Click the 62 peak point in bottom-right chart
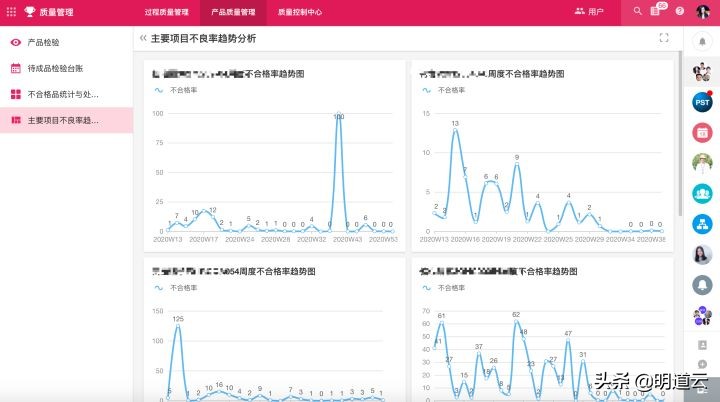Viewport: 720px width, 402px height. pos(516,321)
